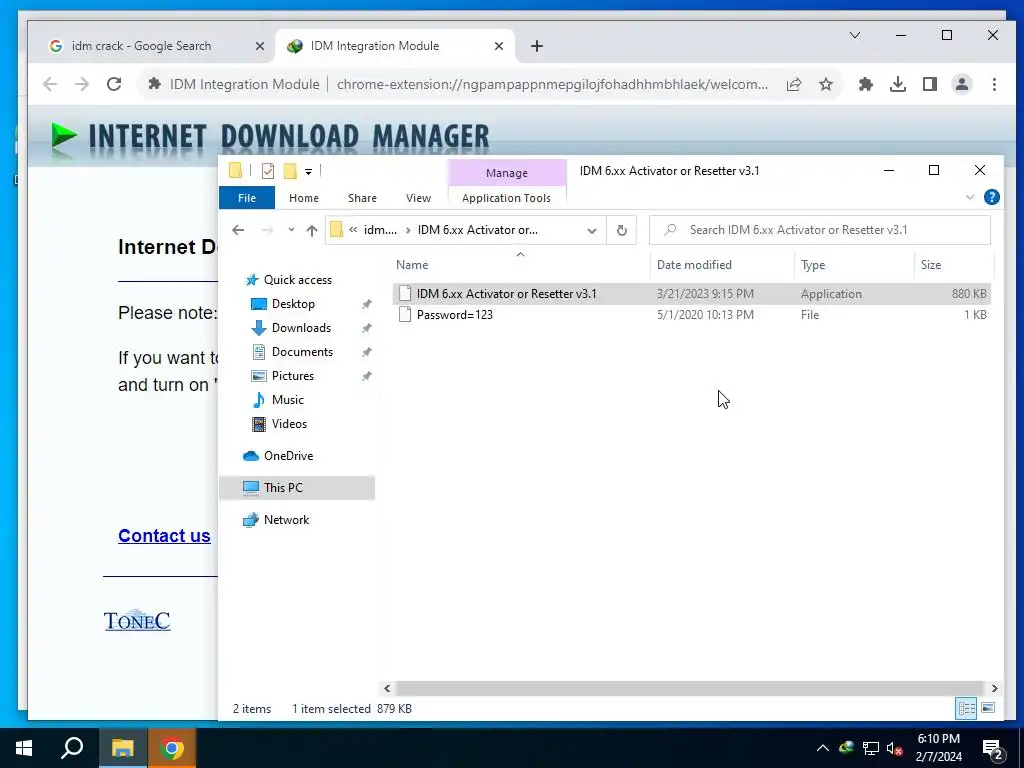Open taskbar Search icon
This screenshot has width=1024, height=768.
point(72,748)
